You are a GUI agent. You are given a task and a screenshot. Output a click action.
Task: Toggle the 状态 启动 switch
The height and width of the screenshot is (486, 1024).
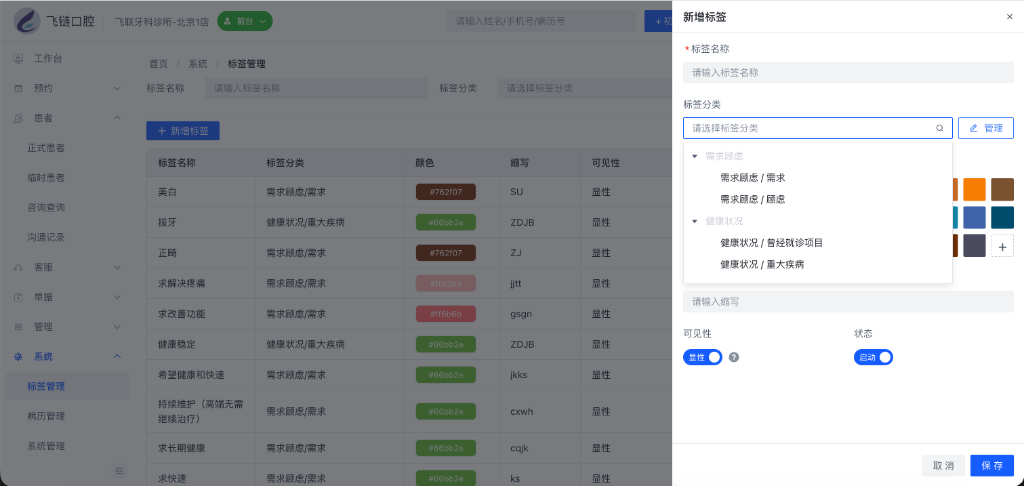(873, 357)
